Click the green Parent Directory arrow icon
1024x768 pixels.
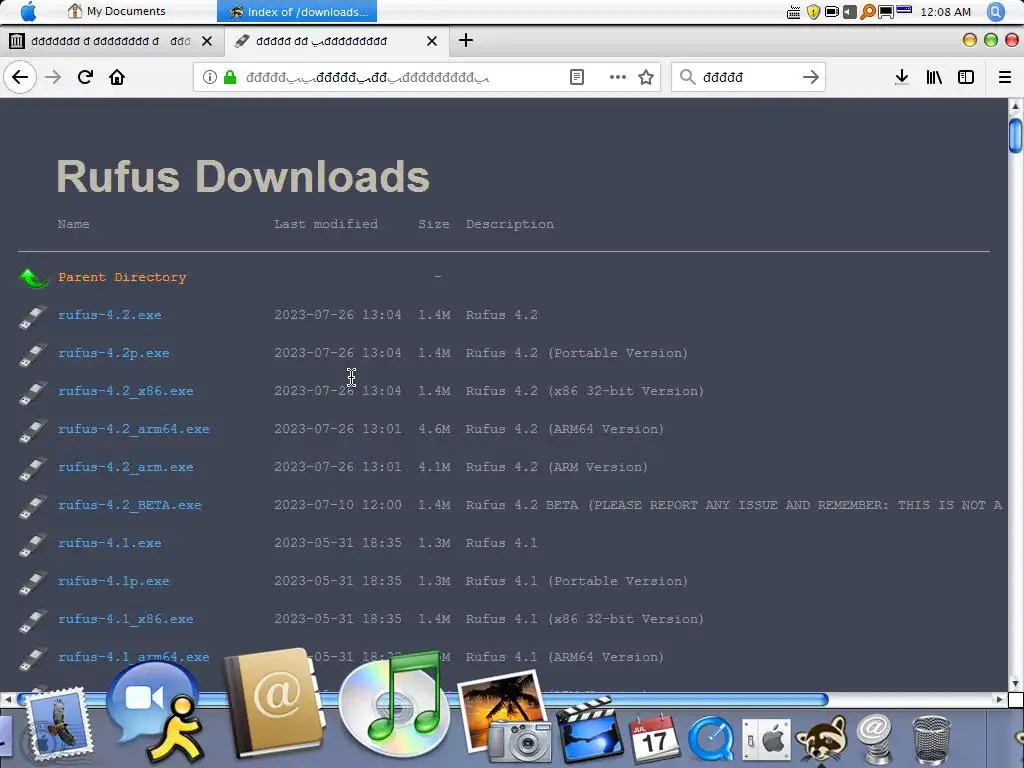[34, 278]
